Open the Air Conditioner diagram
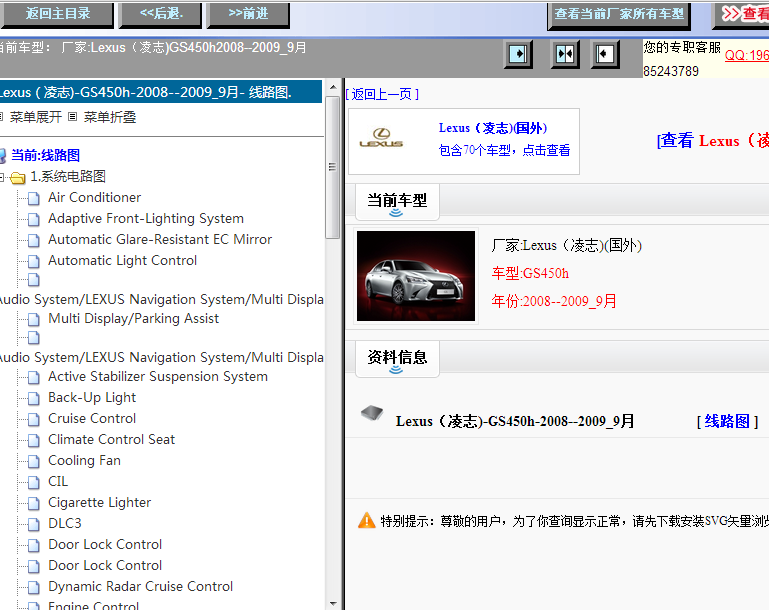 [94, 198]
